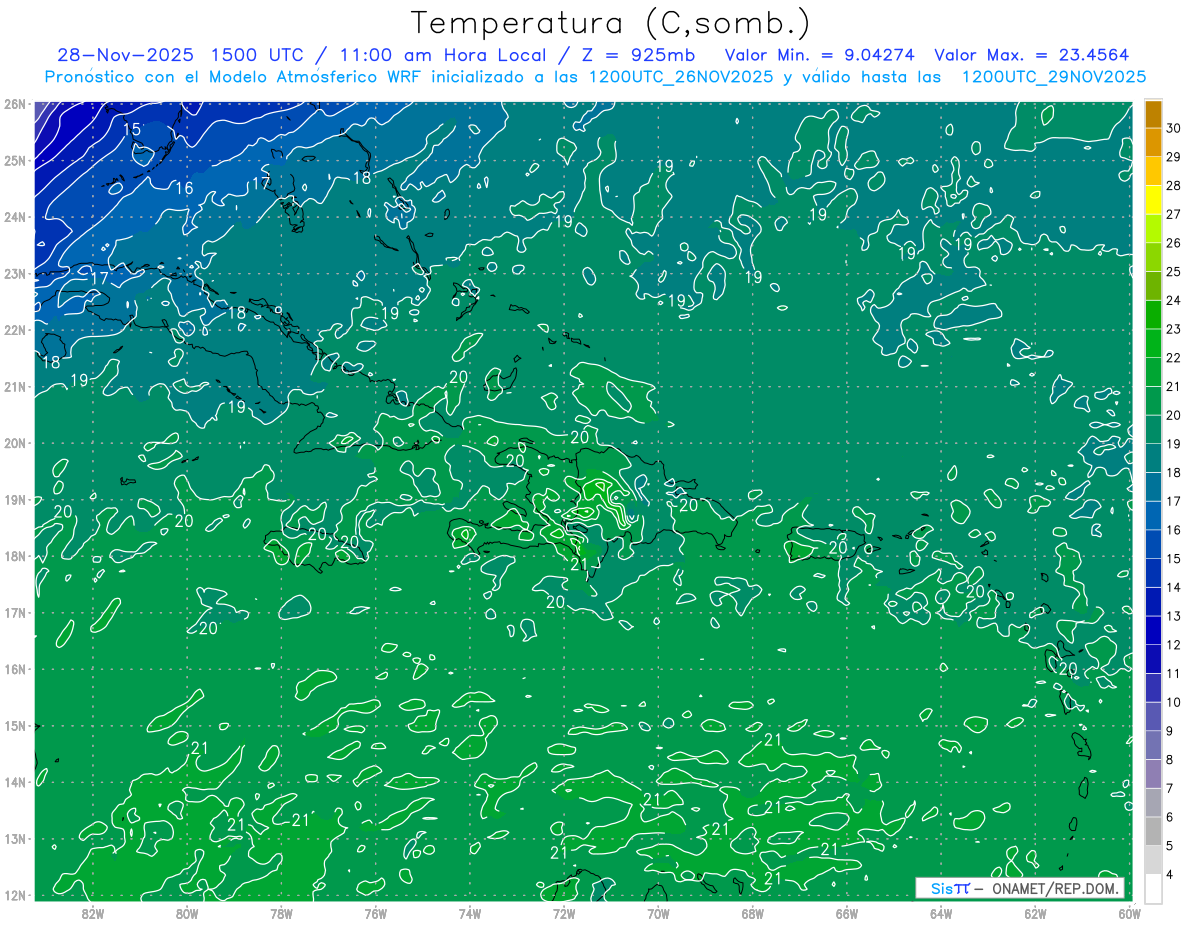Click the '74W' longitude axis label
The width and height of the screenshot is (1200, 927).
click(x=470, y=913)
